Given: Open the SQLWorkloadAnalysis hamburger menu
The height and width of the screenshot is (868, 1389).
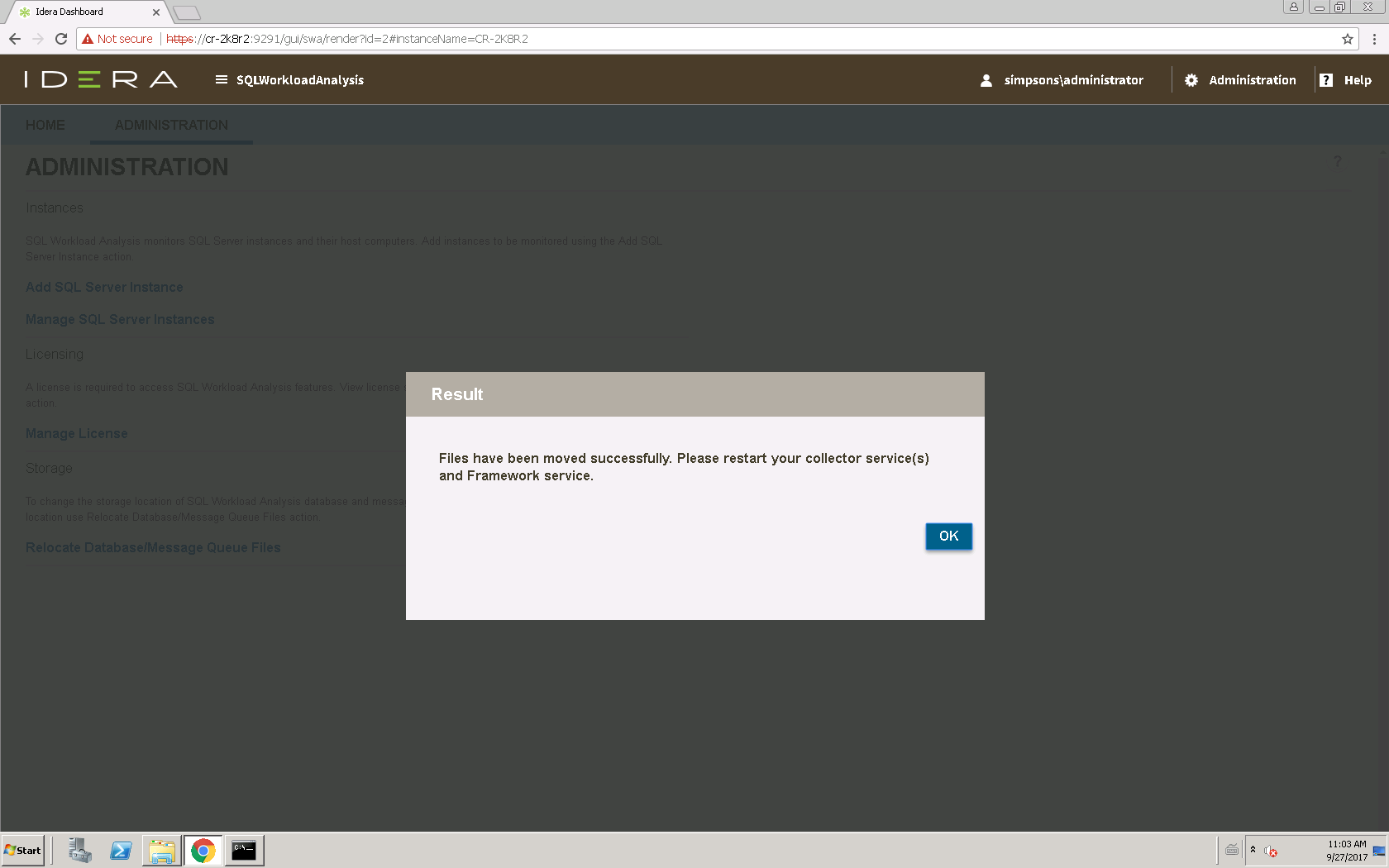Looking at the screenshot, I should (x=221, y=79).
